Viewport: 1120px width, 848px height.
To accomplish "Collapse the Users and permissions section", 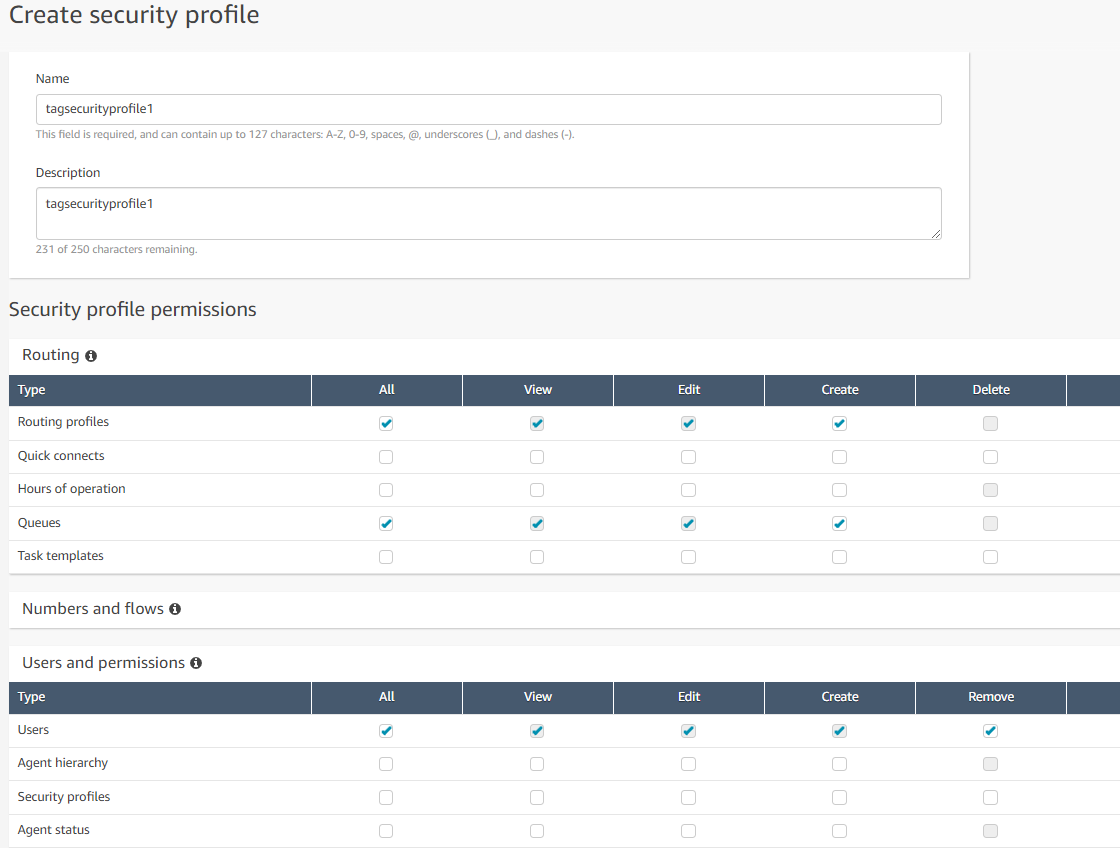I will (x=564, y=663).
